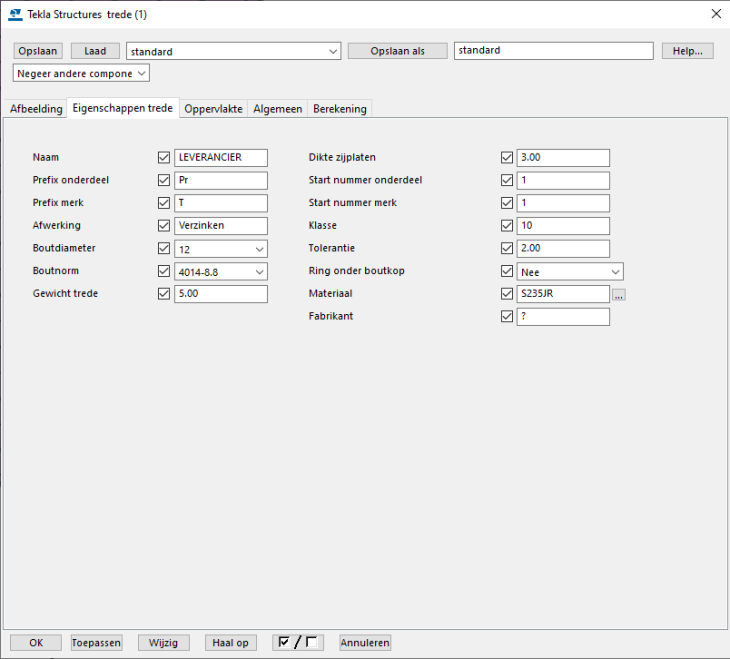Click the Toepassen button
The height and width of the screenshot is (659, 730).
(x=96, y=643)
